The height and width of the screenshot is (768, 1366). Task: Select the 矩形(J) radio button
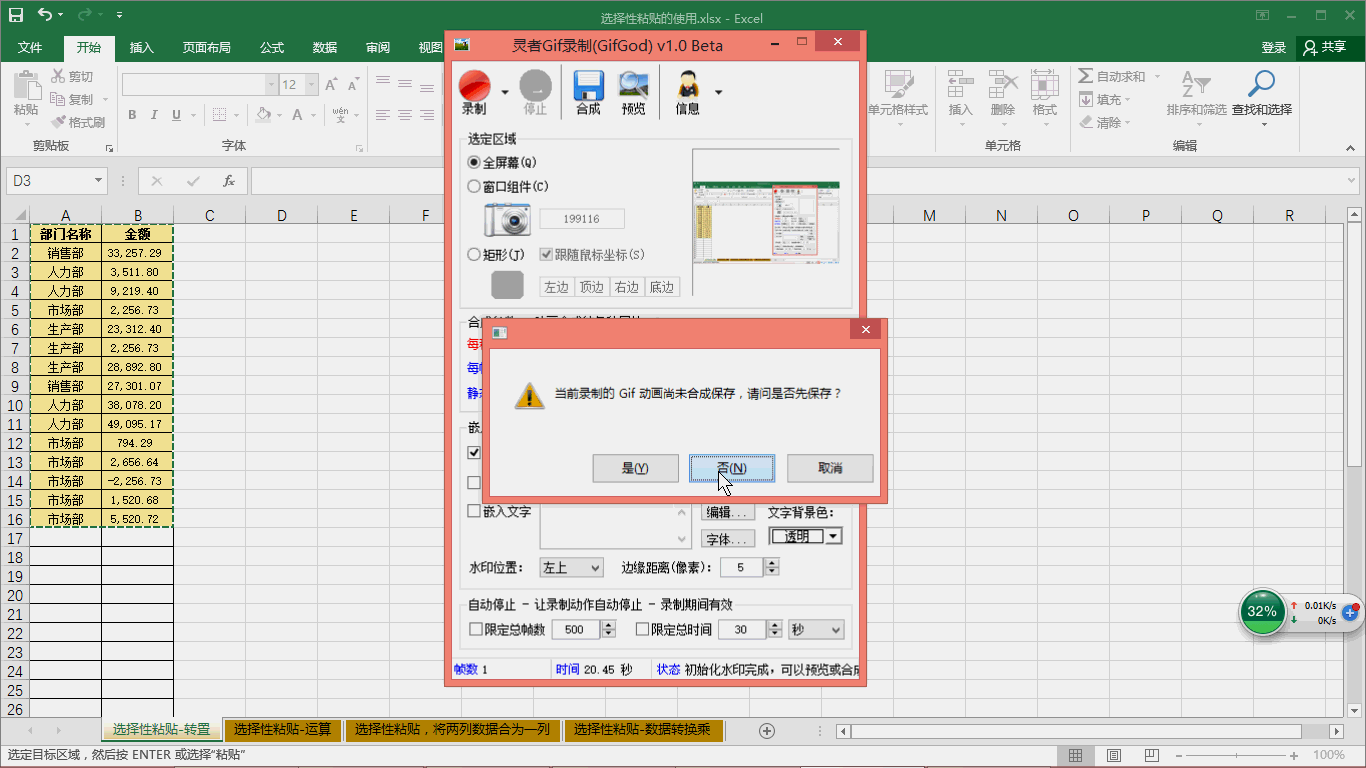coord(474,255)
